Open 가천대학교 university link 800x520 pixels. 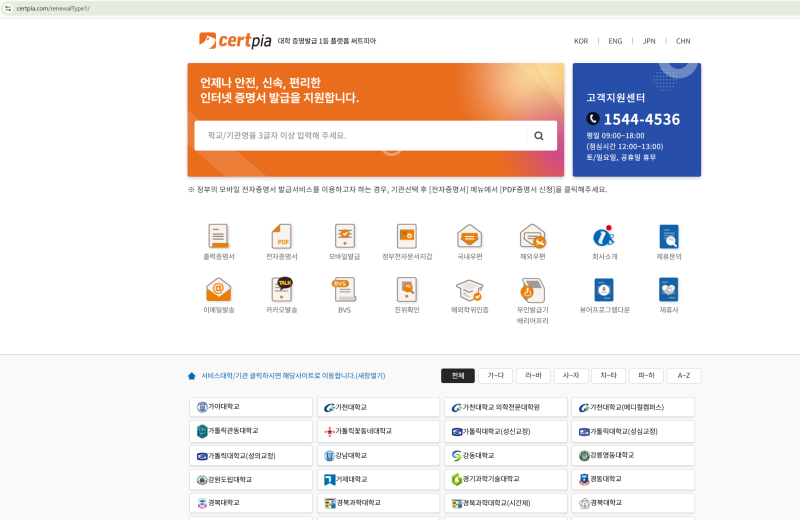click(378, 407)
